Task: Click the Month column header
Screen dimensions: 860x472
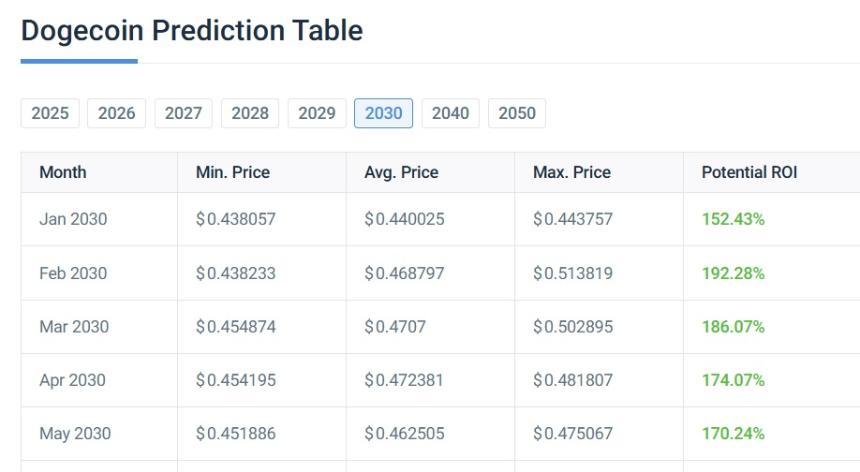Action: click(x=63, y=172)
